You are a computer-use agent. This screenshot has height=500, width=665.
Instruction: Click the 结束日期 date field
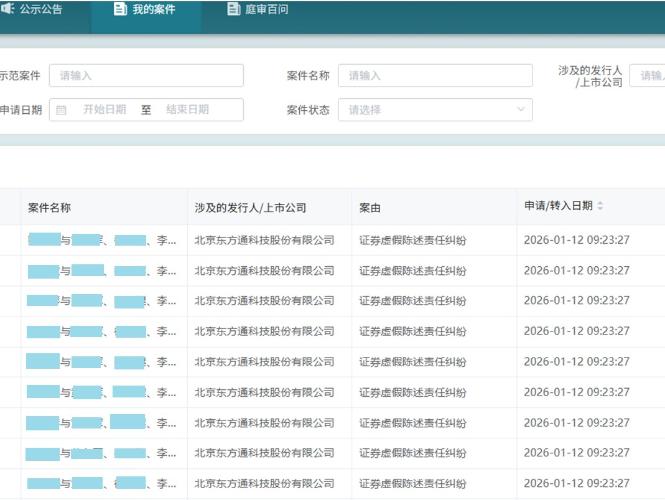pyautogui.click(x=187, y=110)
